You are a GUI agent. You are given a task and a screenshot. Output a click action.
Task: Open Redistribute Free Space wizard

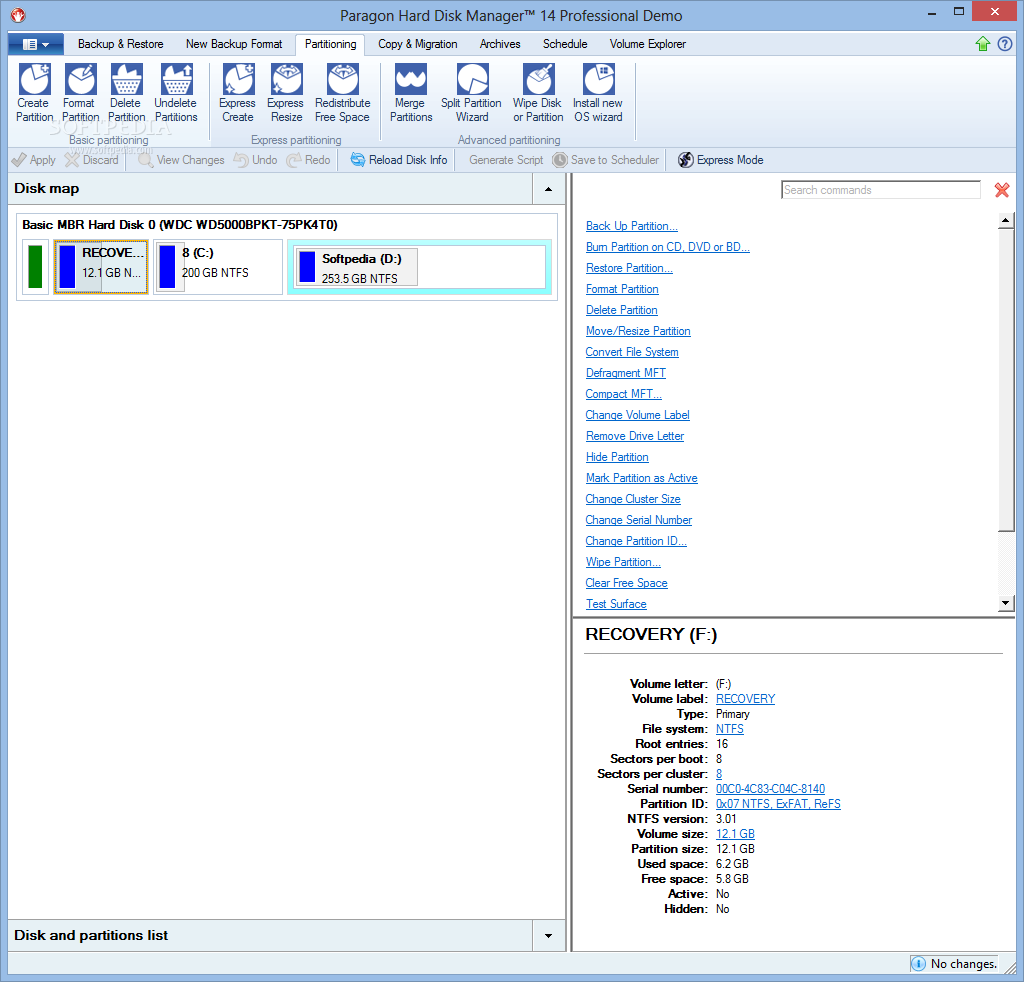coord(342,93)
